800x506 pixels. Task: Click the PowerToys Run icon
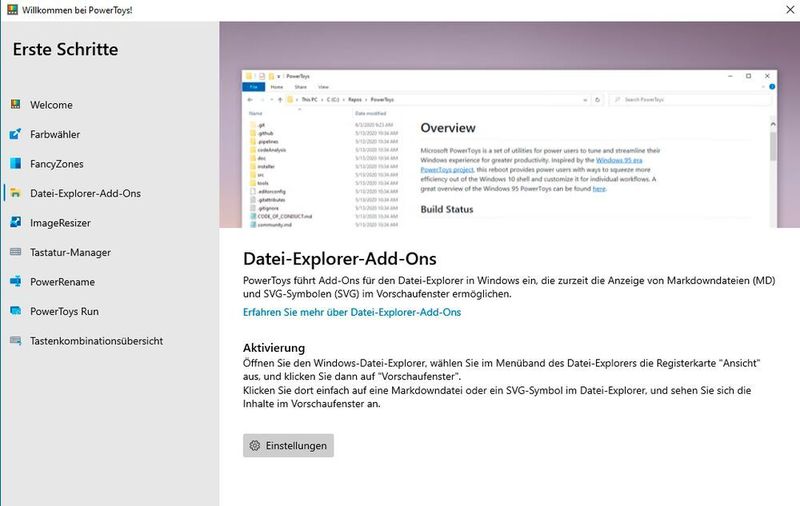click(x=16, y=311)
